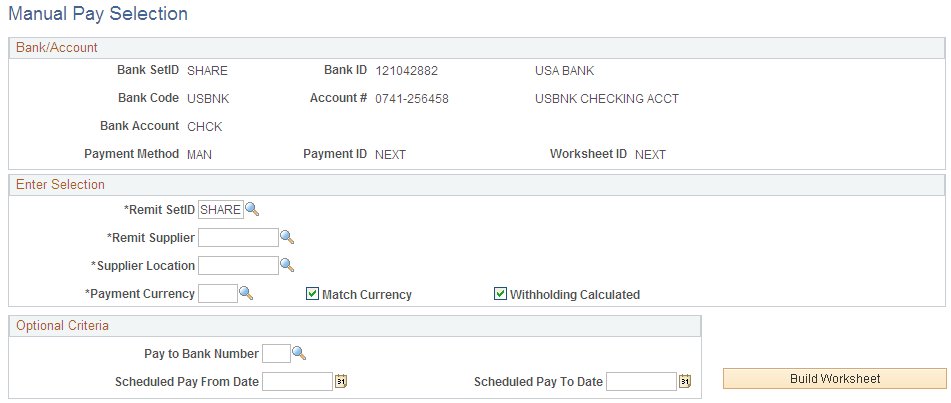Open calendar for Scheduled Pay To Date
The height and width of the screenshot is (403, 951).
tap(685, 382)
